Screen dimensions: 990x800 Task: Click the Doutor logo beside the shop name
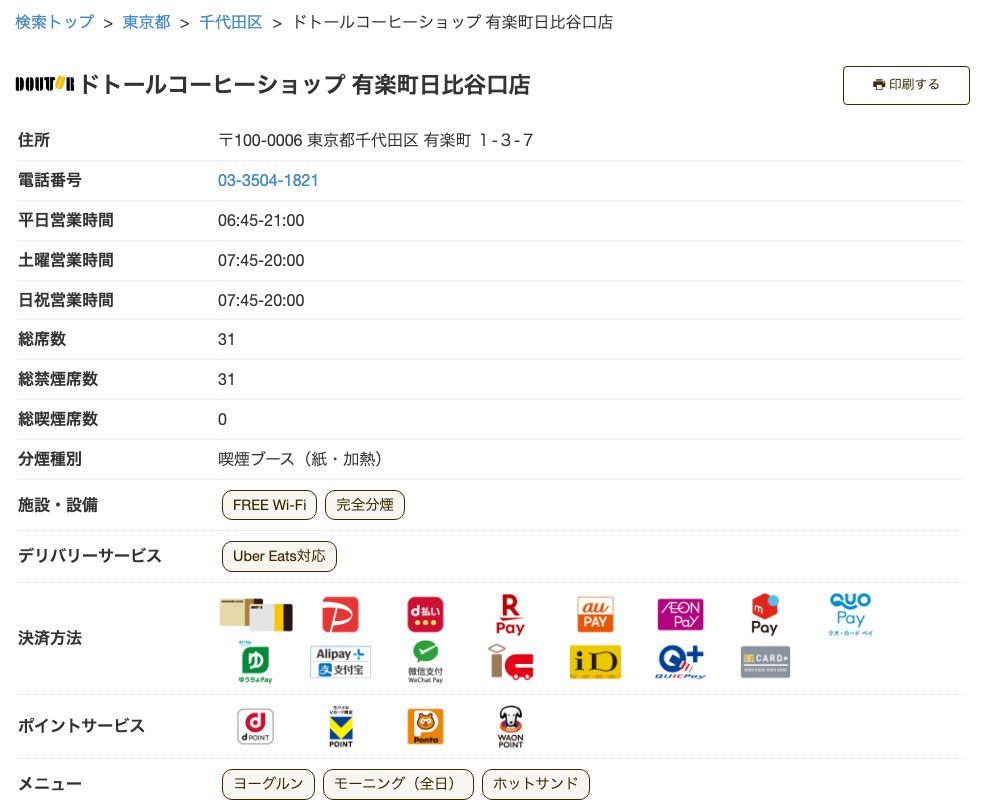45,84
